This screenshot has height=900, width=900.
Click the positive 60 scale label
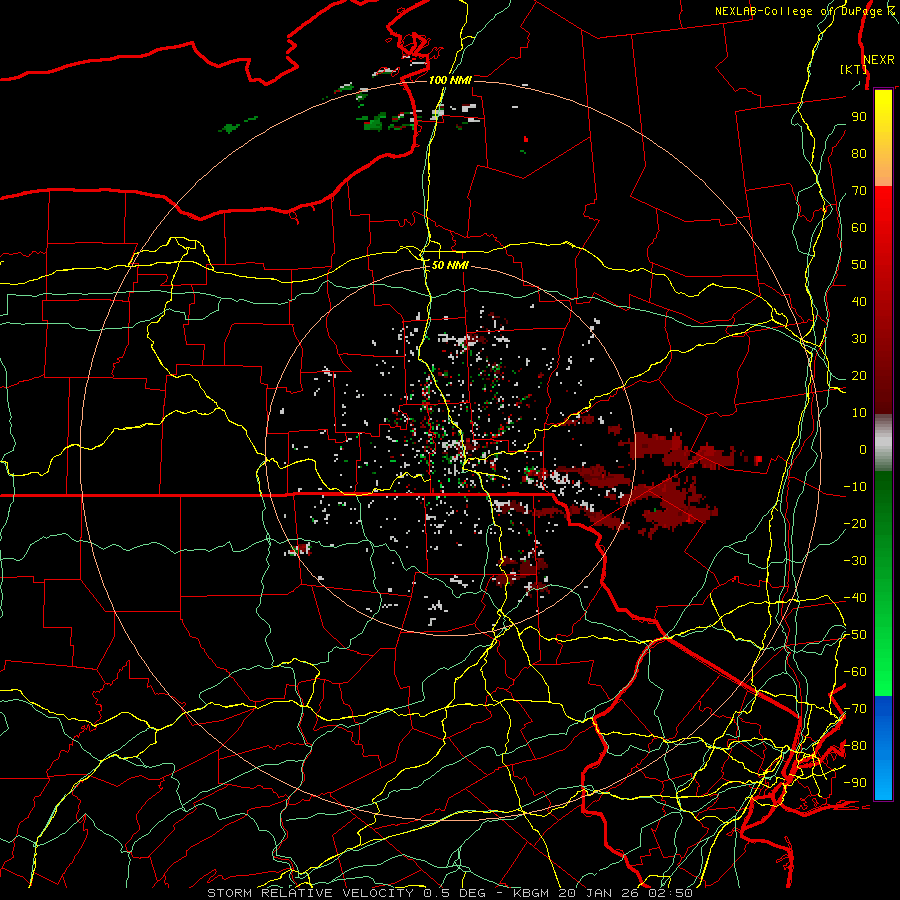[x=859, y=227]
